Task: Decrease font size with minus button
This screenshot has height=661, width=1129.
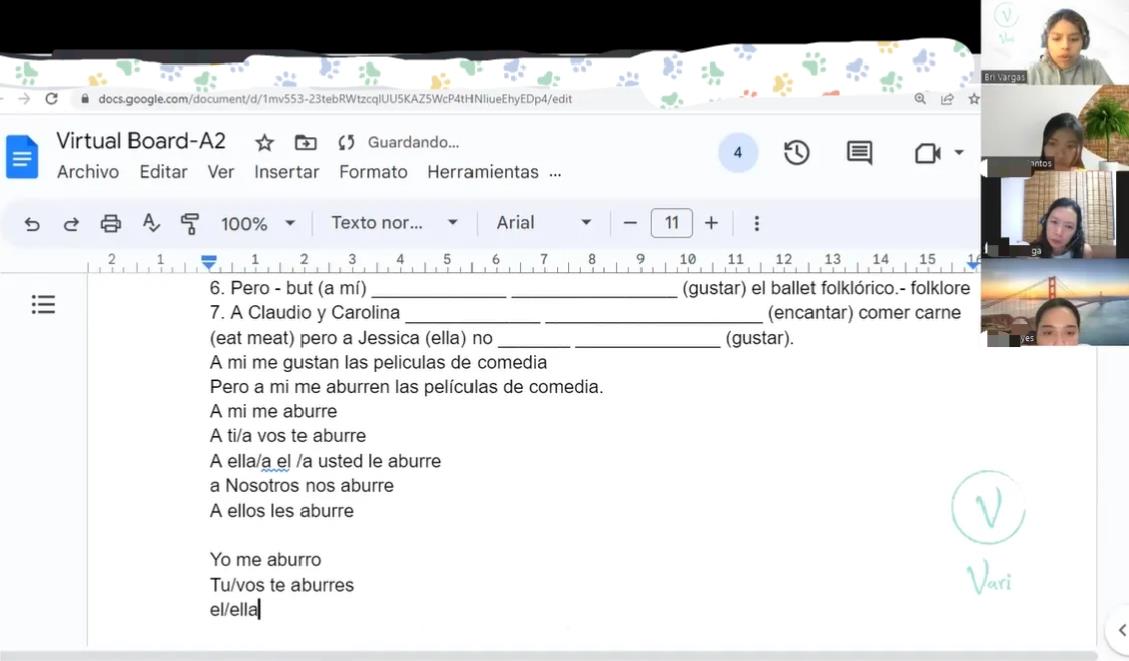Action: click(630, 223)
